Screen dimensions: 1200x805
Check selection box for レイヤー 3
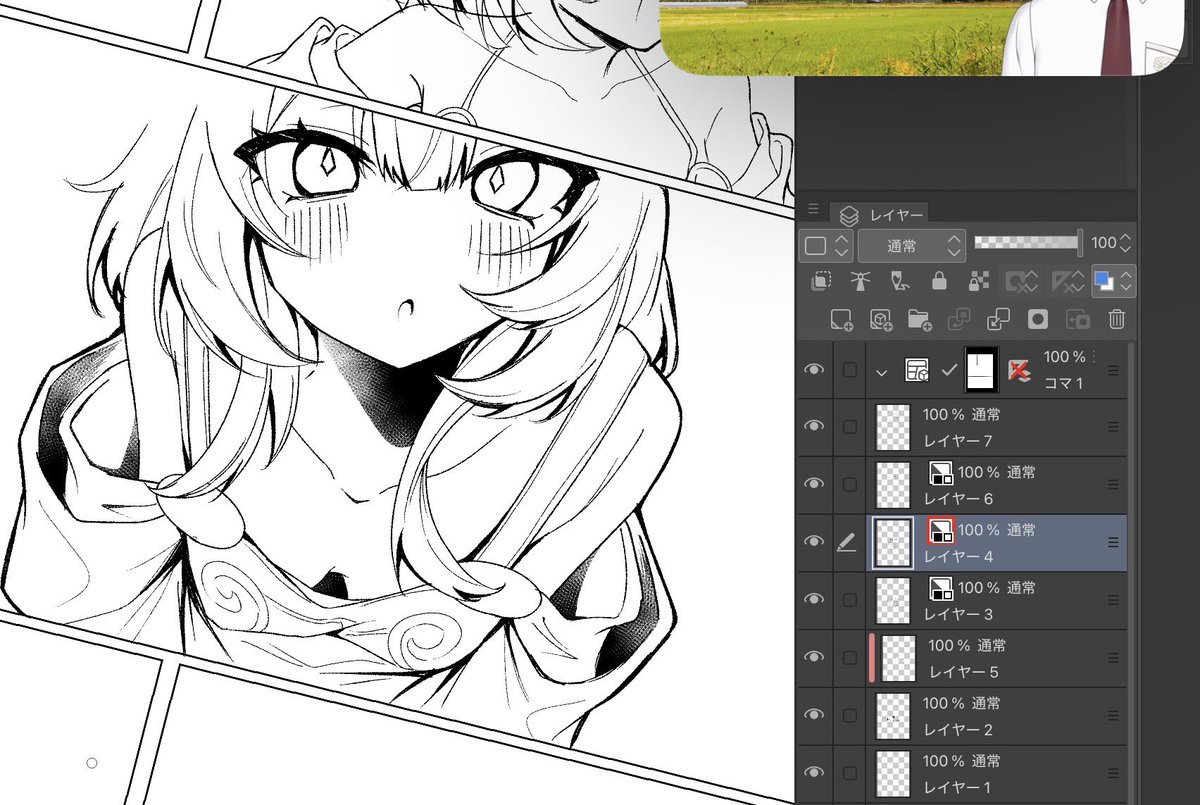click(849, 599)
